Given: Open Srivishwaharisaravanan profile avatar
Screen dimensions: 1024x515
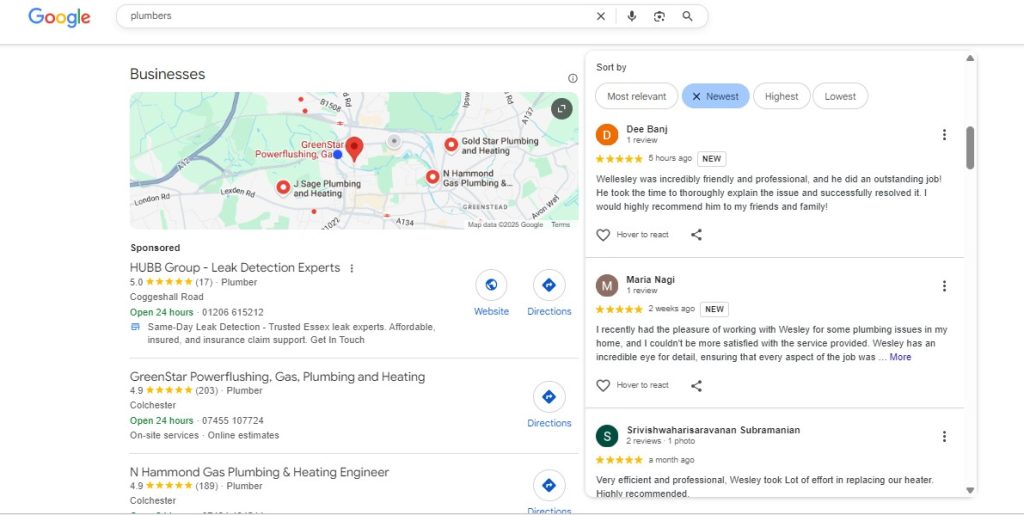Looking at the screenshot, I should tap(607, 436).
